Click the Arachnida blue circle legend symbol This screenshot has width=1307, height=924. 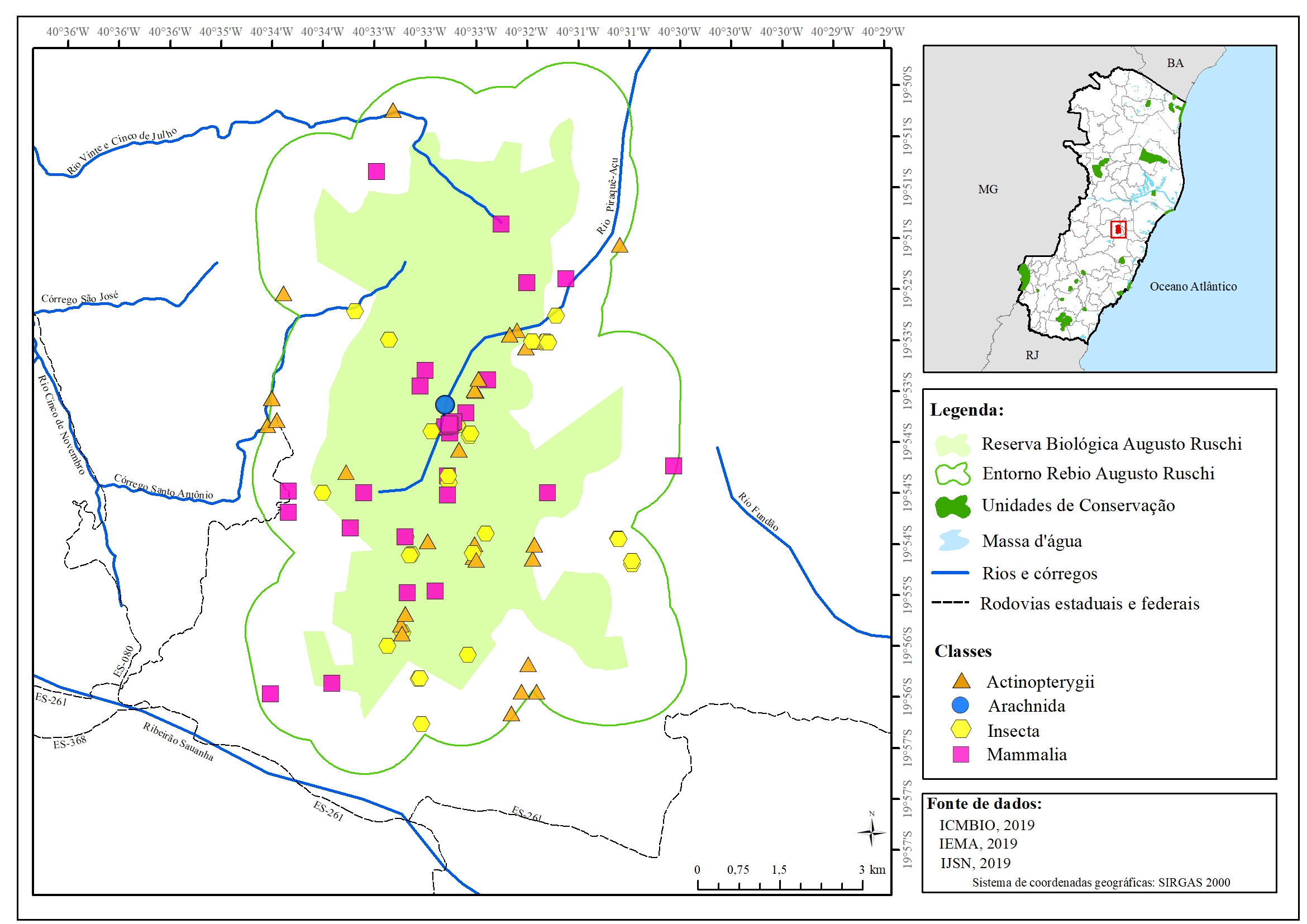pos(960,705)
